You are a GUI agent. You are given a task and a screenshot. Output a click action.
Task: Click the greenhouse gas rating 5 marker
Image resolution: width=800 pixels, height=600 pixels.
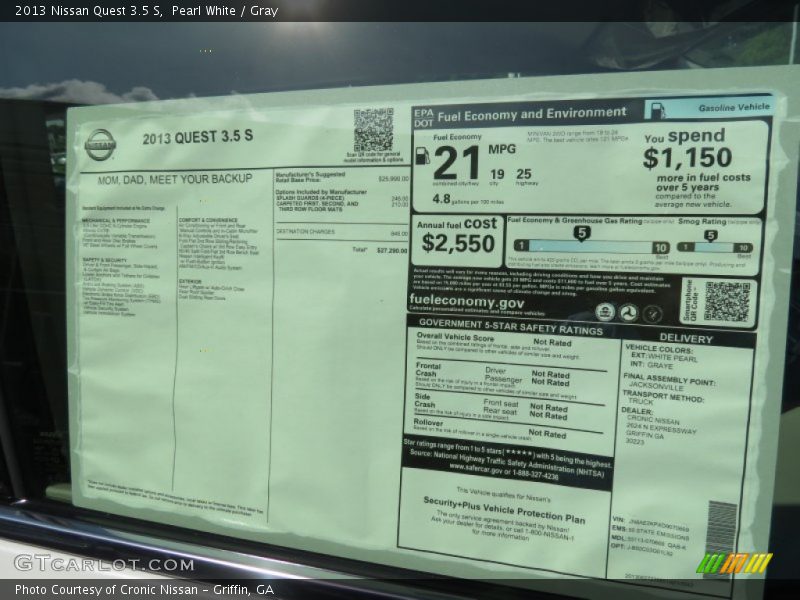(582, 233)
